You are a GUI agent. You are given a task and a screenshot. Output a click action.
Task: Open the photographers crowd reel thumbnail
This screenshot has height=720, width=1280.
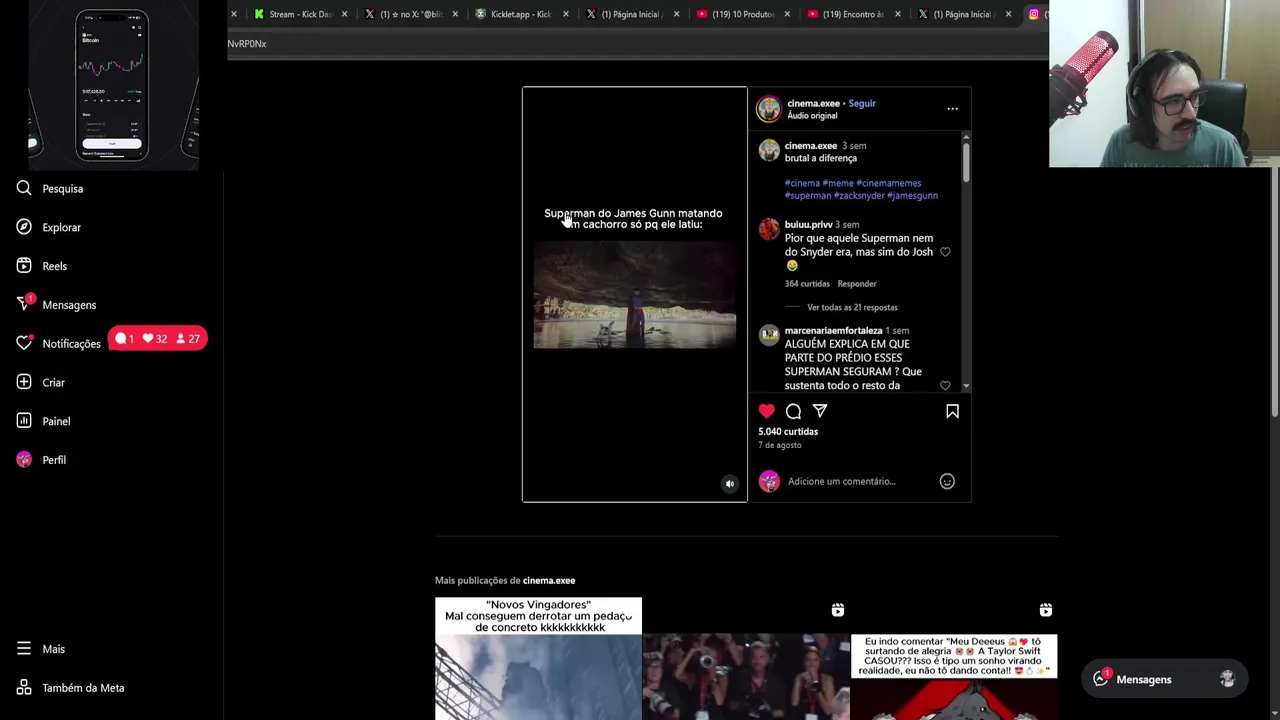pyautogui.click(x=746, y=658)
